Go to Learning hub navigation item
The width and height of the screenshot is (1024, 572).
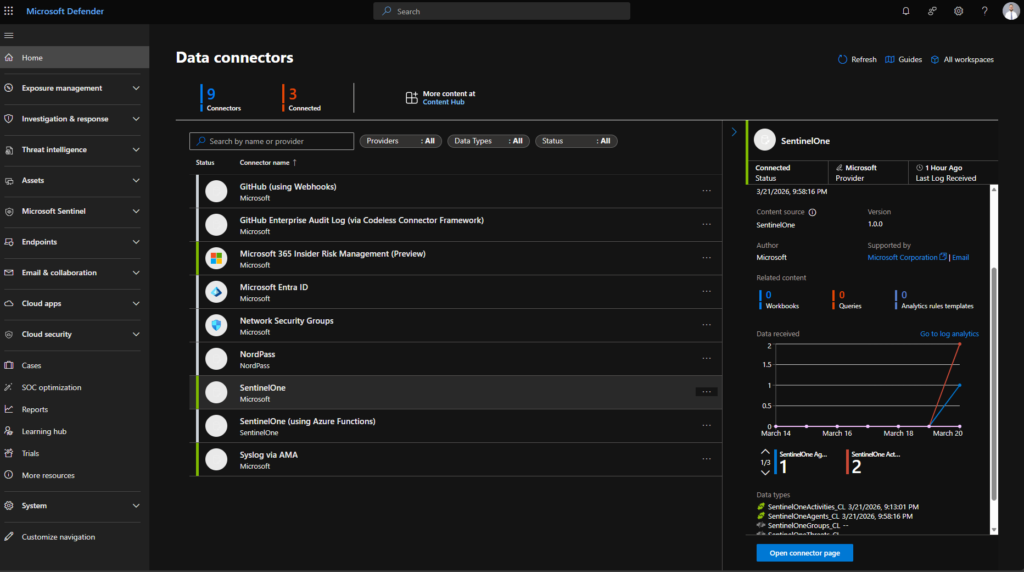click(44, 431)
